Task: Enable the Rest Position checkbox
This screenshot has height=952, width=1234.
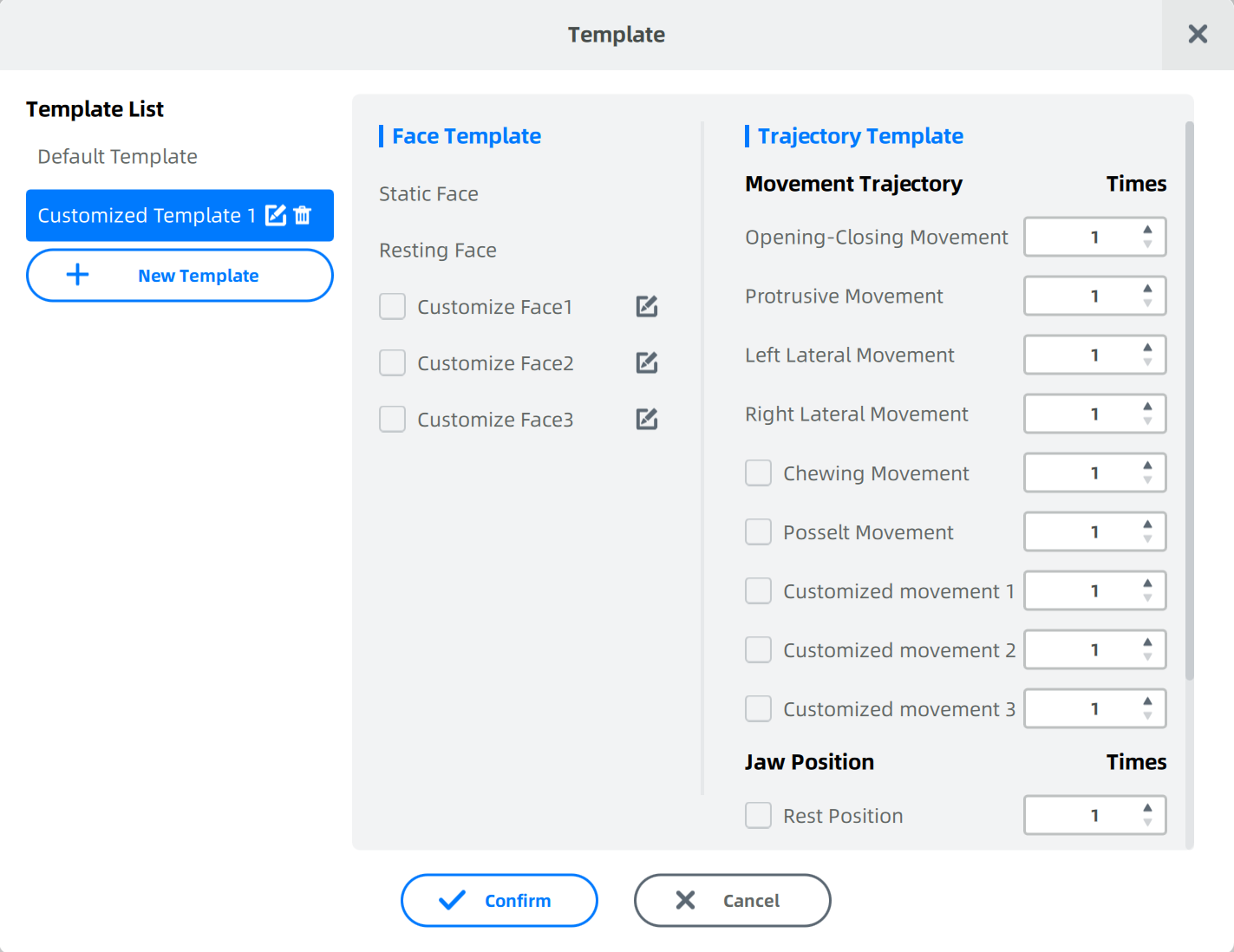Action: coord(759,815)
